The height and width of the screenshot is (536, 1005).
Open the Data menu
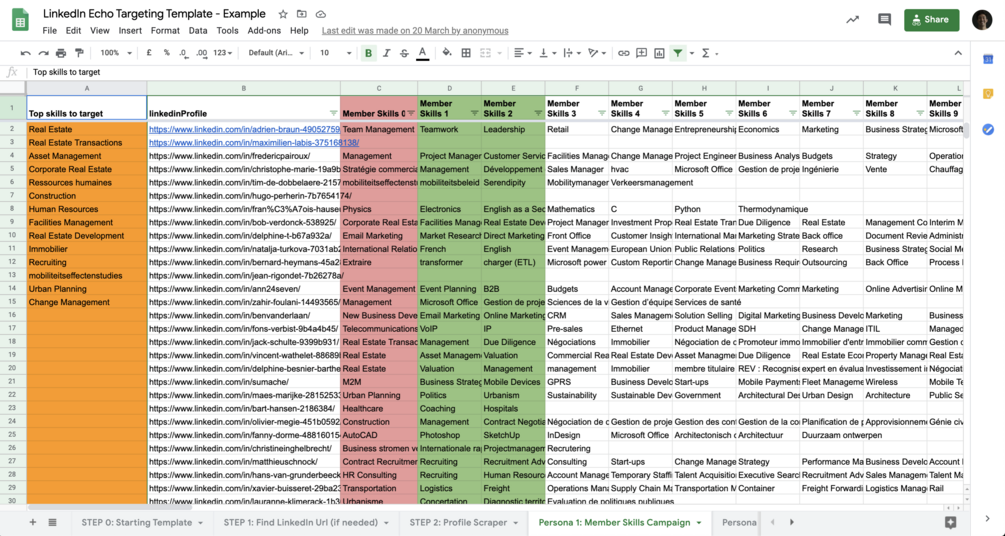[x=198, y=31]
